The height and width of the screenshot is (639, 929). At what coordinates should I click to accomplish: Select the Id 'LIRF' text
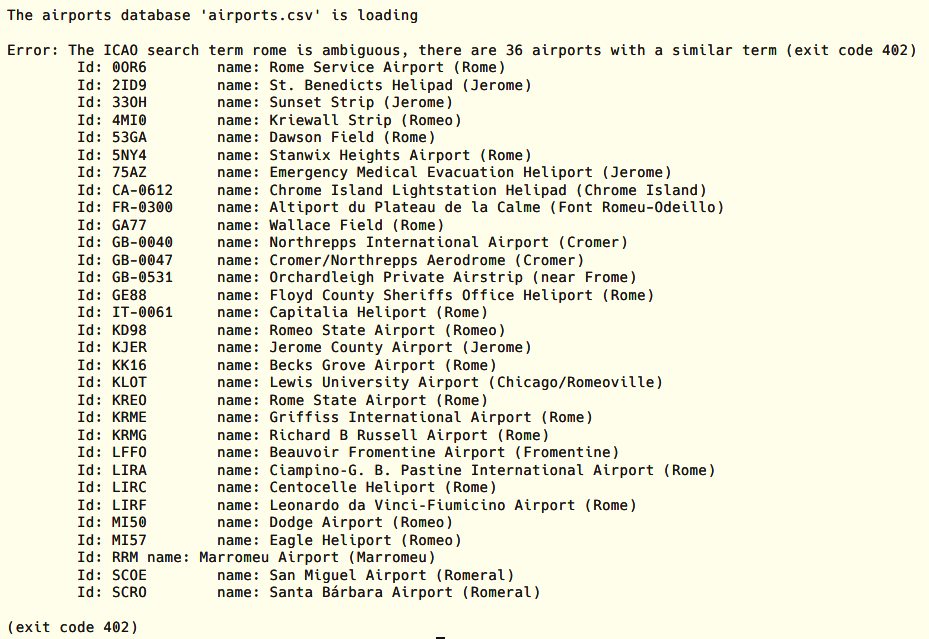click(129, 505)
